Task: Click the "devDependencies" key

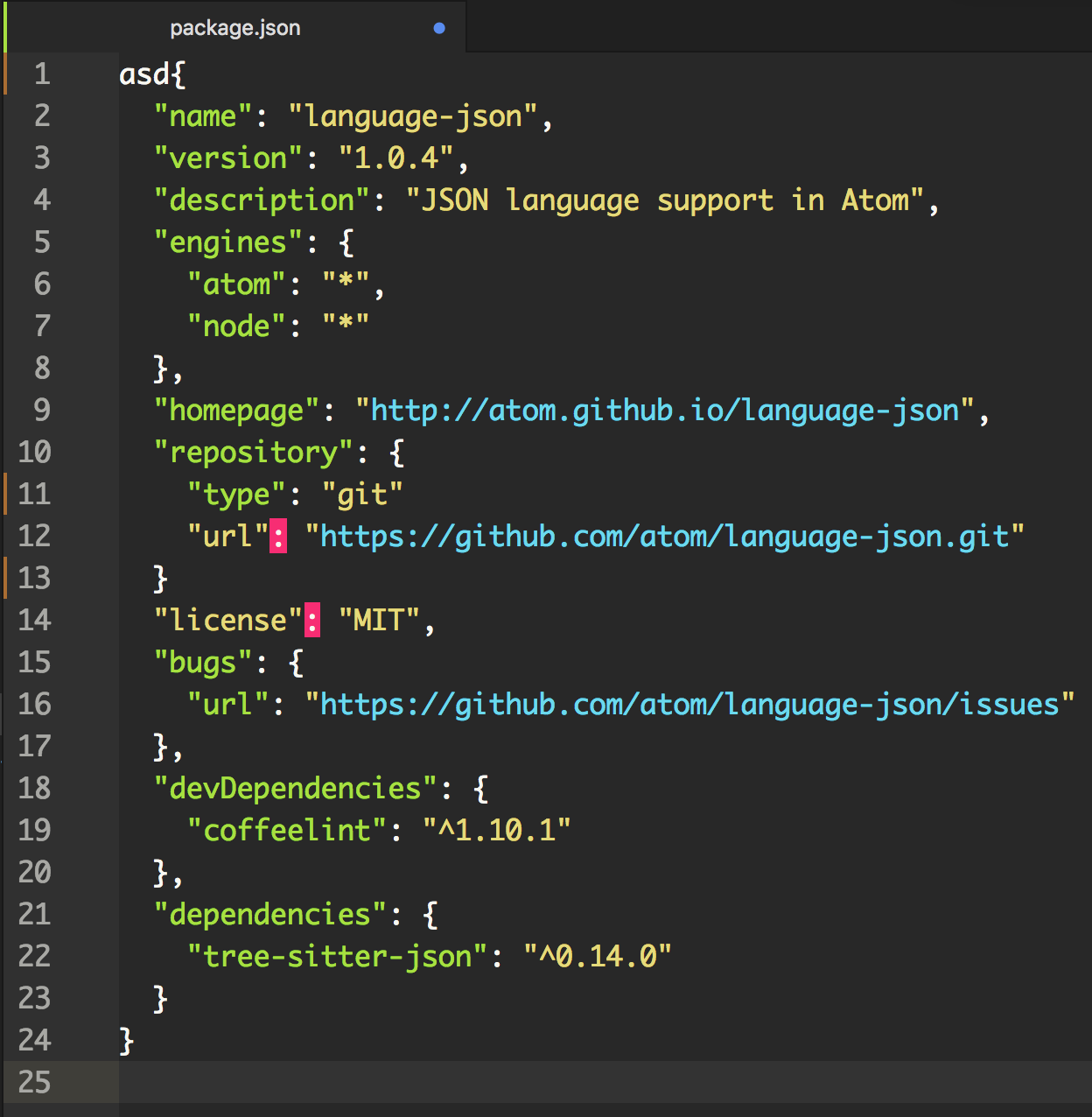Action: point(296,789)
